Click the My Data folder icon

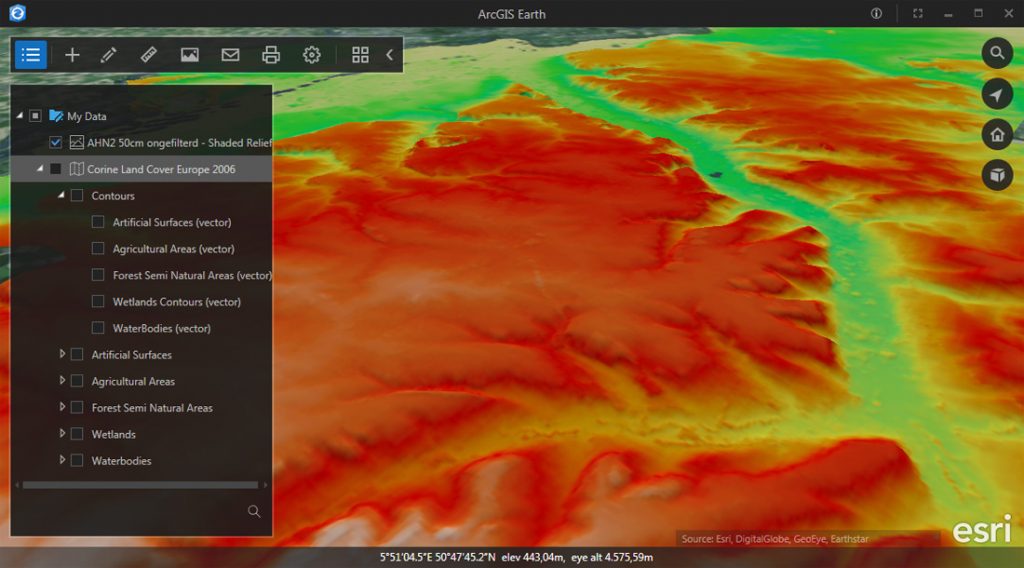[x=56, y=116]
